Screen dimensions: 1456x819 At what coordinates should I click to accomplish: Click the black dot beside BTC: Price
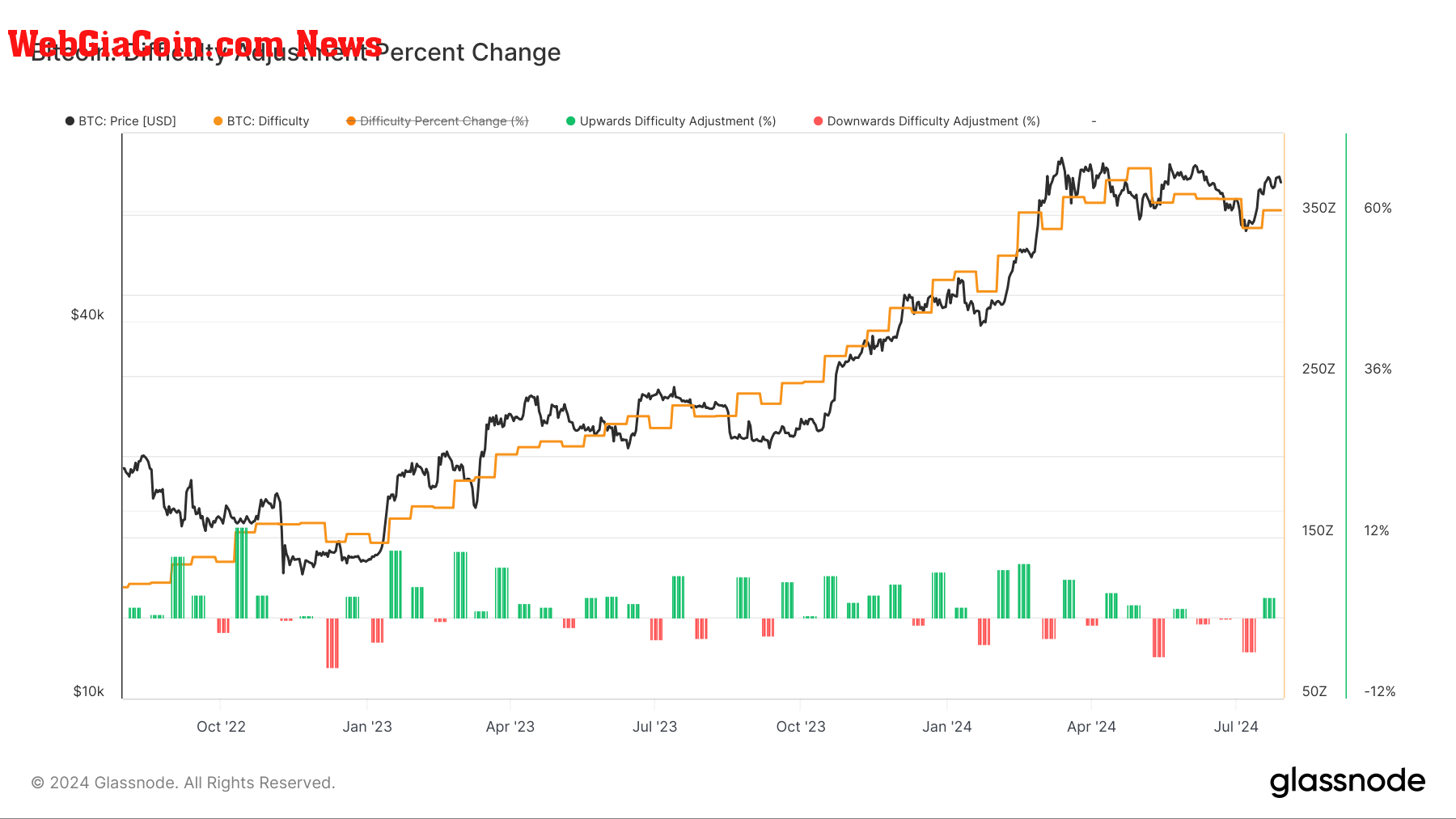tap(70, 121)
